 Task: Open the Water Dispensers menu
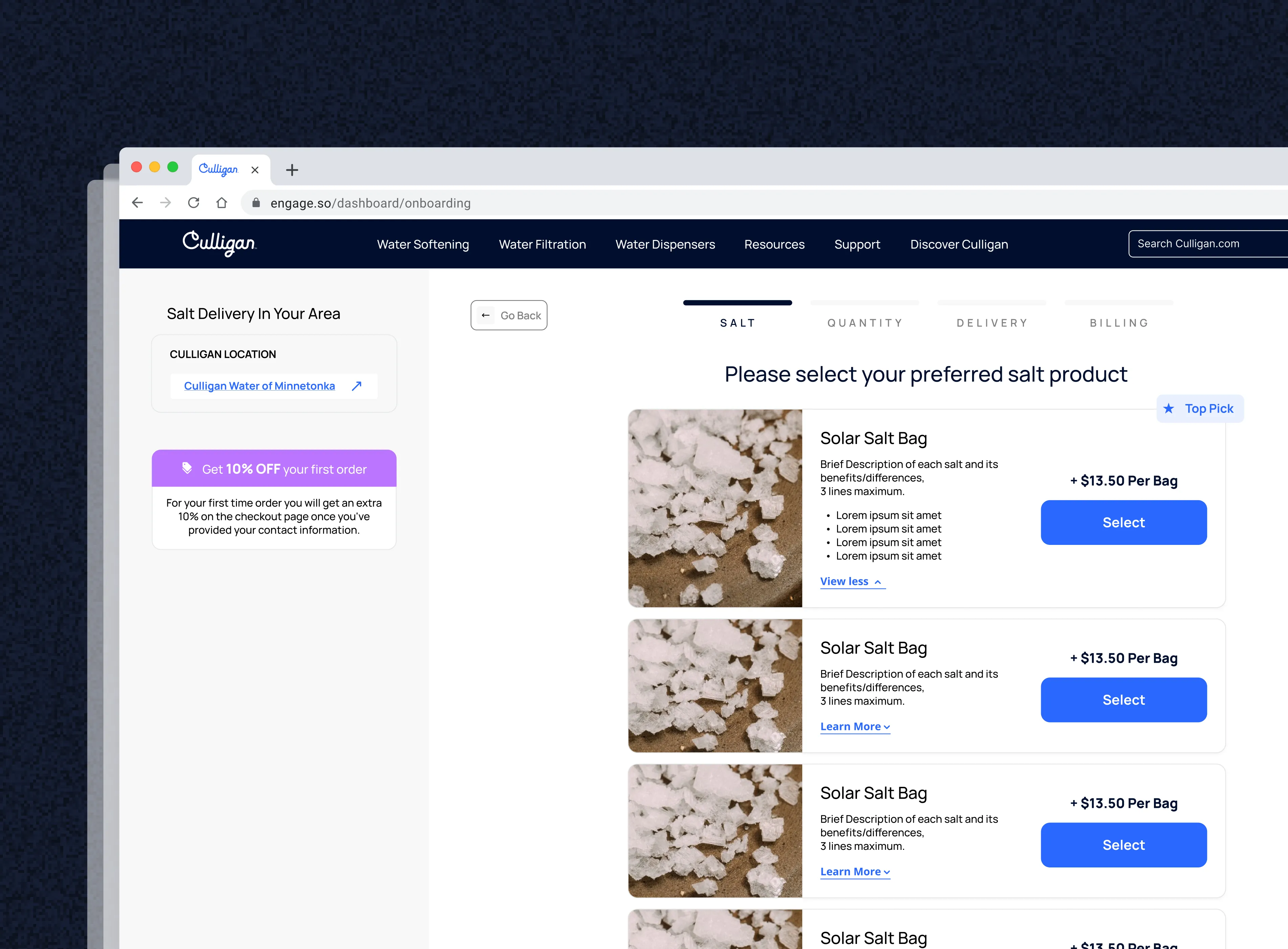tap(666, 244)
